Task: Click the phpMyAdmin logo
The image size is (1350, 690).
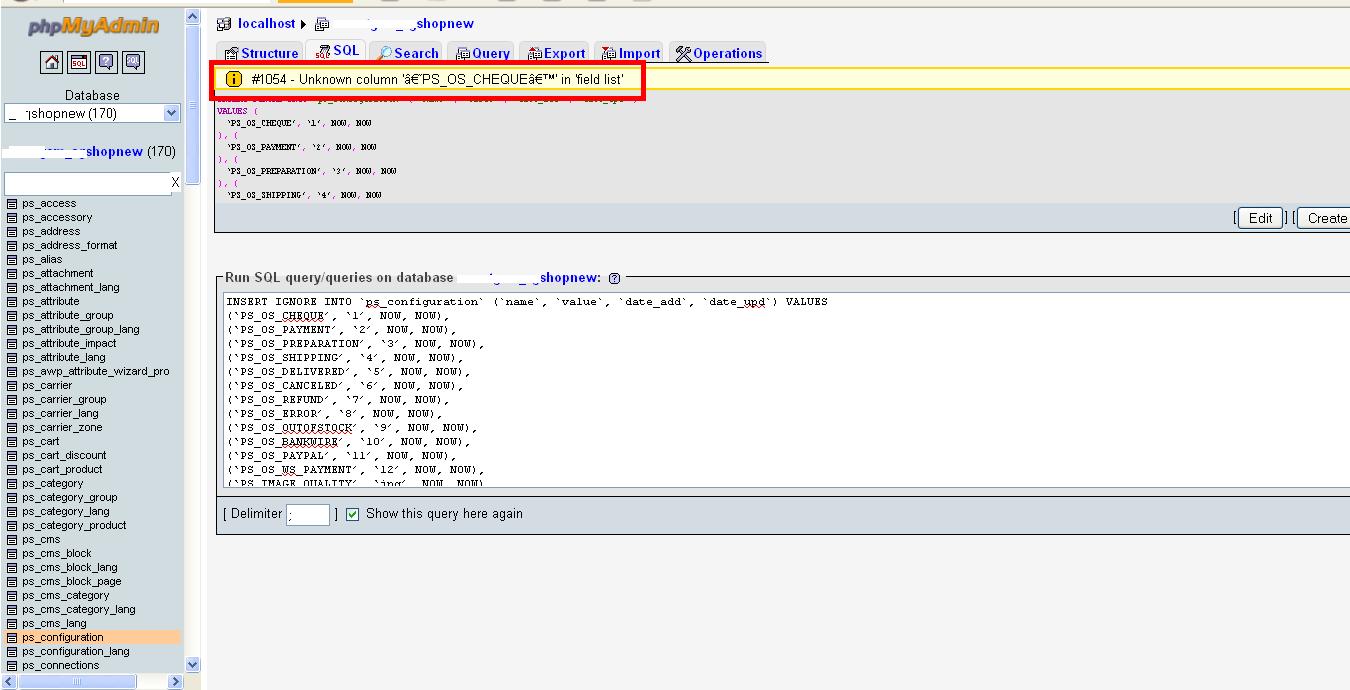Action: coord(92,26)
